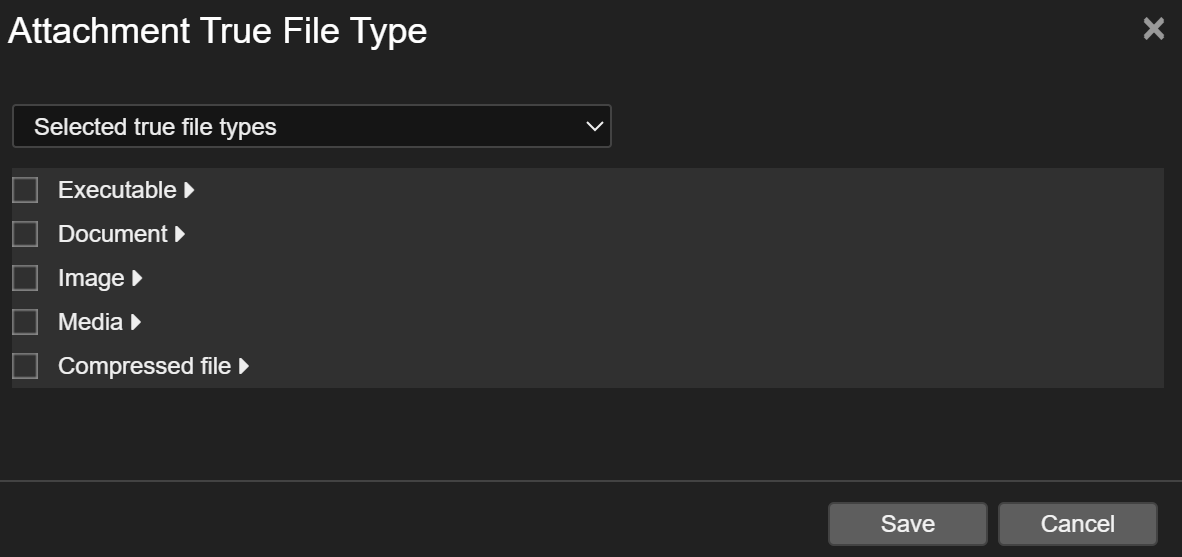Expand the Compressed file arrow

[243, 366]
